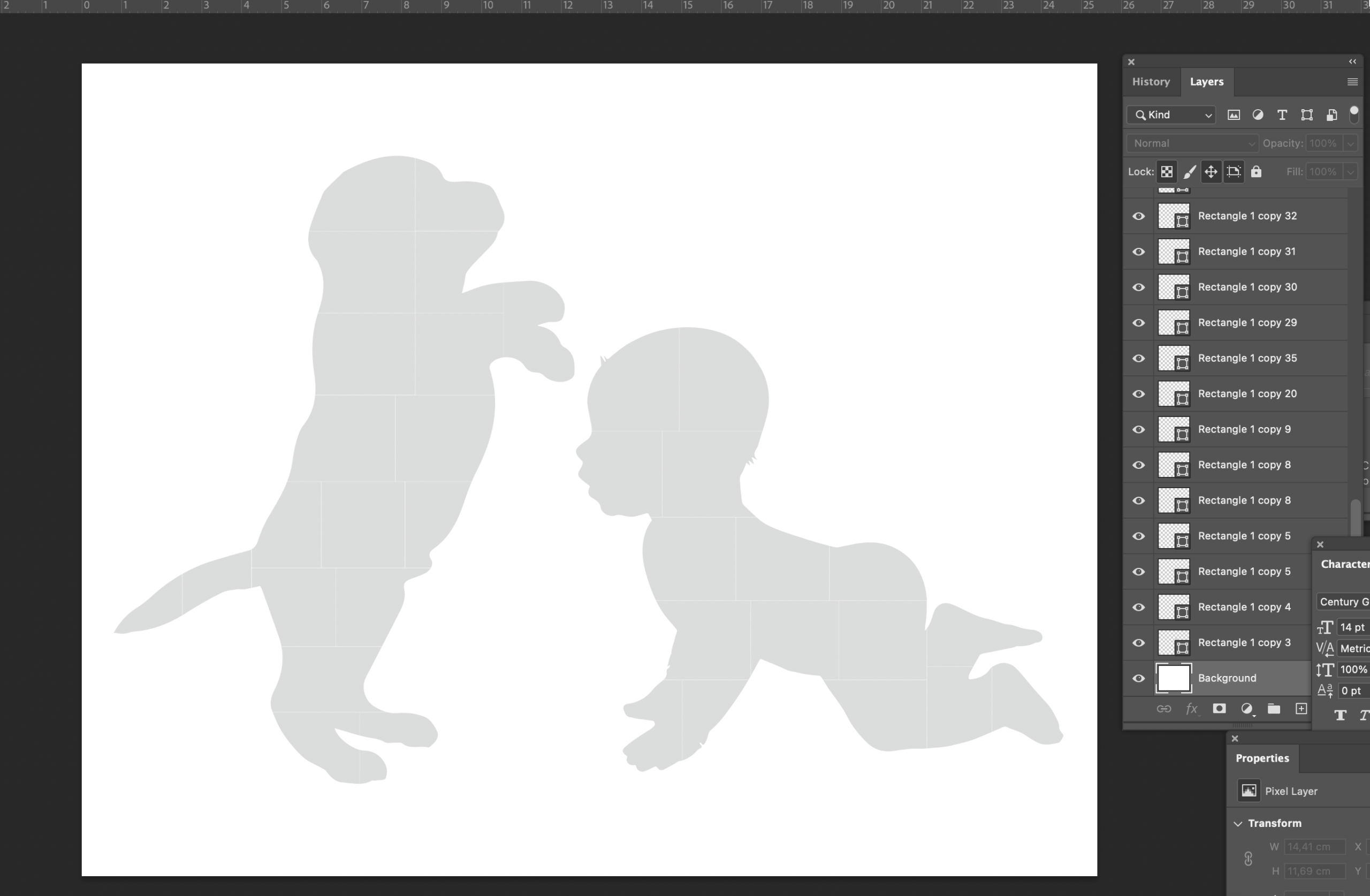This screenshot has height=896, width=1370.
Task: Filter layers by adjustment layers icon
Action: pyautogui.click(x=1258, y=115)
